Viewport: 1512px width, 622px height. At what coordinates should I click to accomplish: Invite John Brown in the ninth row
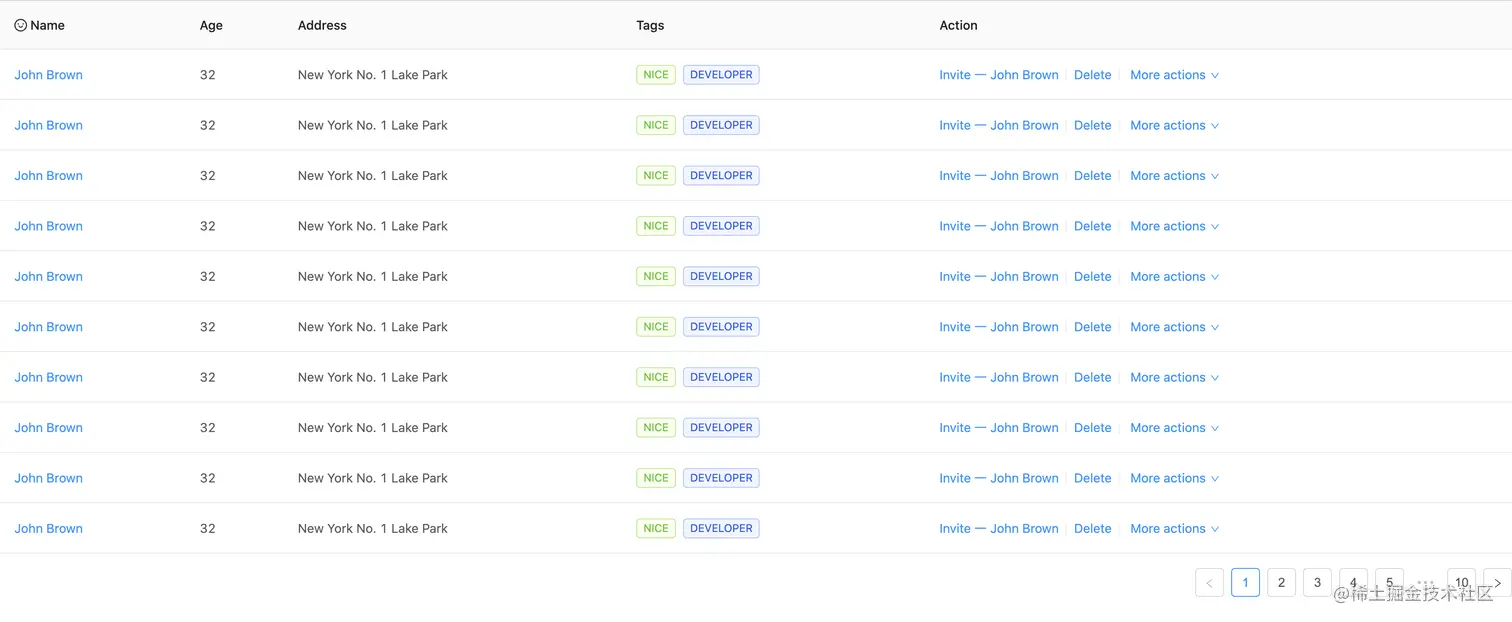[998, 478]
